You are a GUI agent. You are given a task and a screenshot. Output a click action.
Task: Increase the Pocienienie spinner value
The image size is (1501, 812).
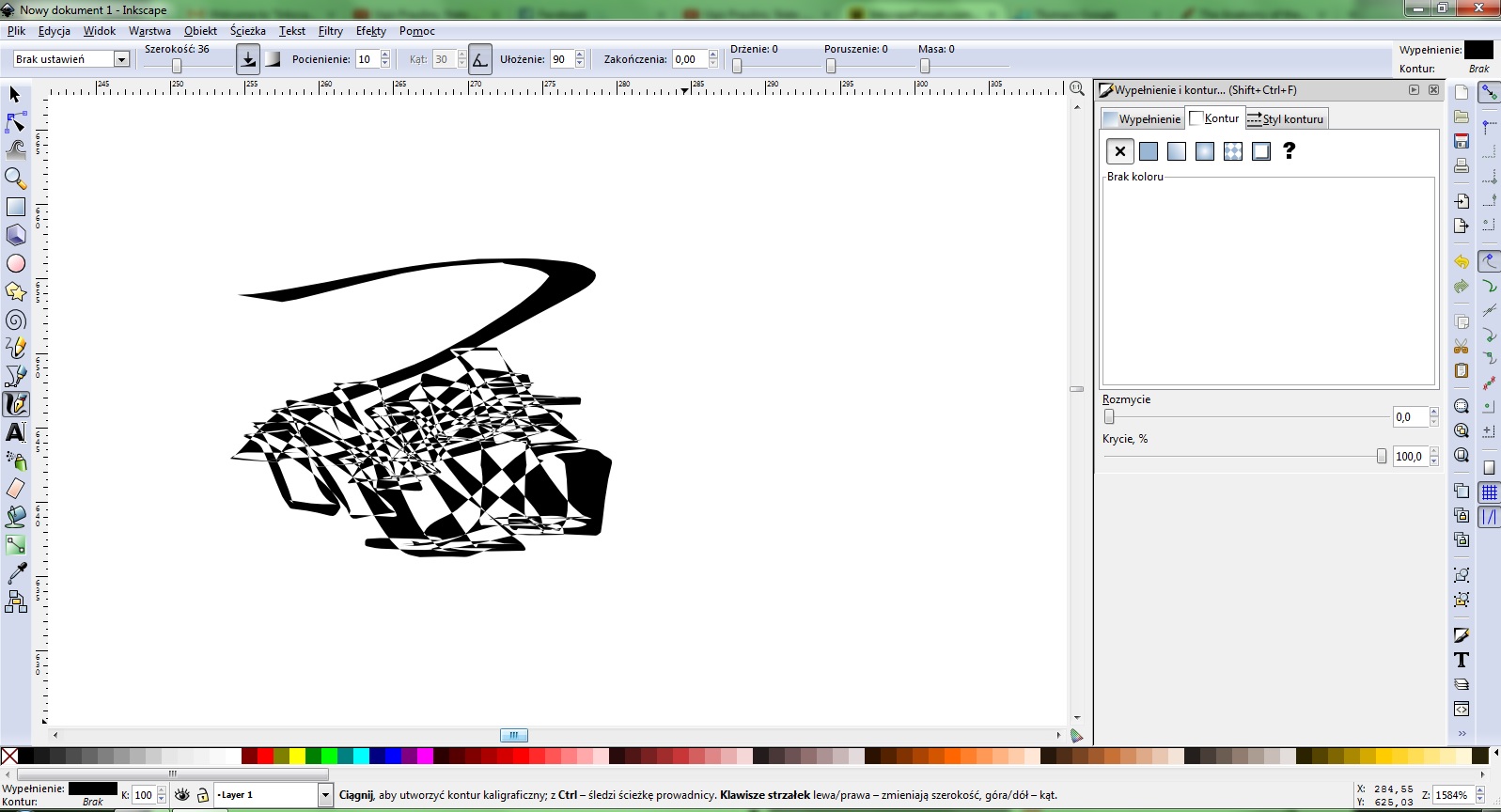tap(385, 55)
